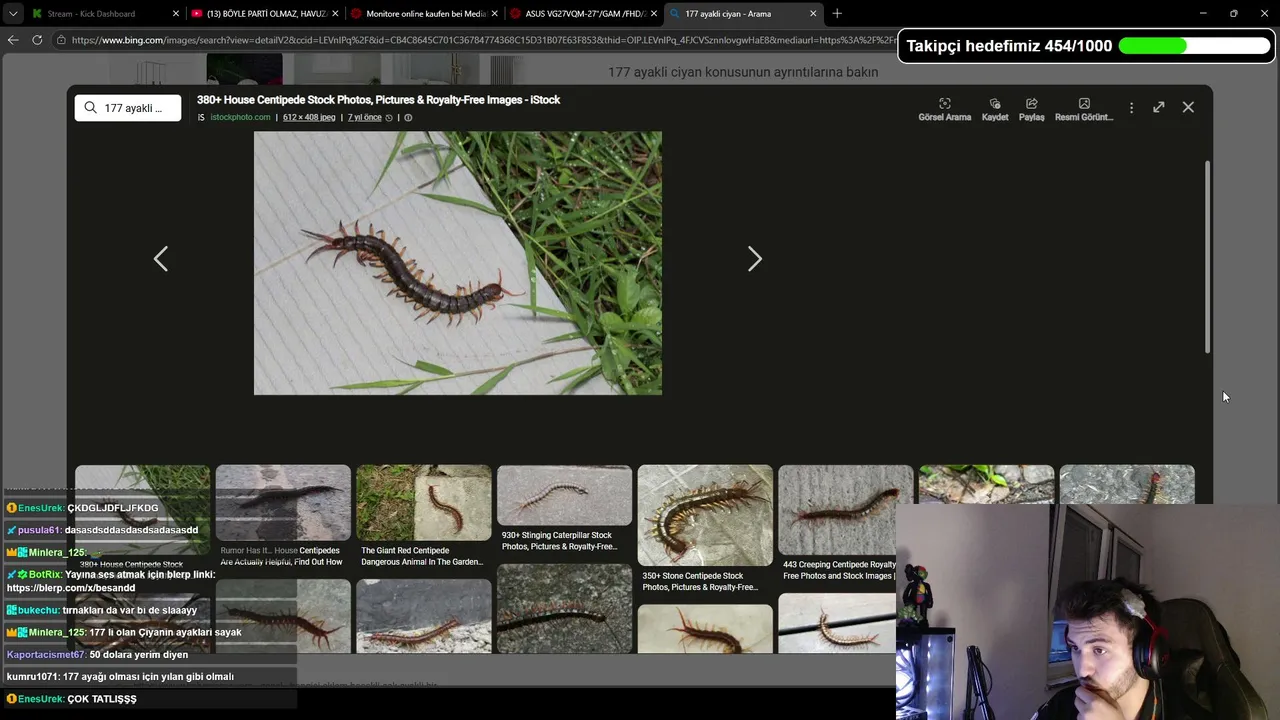1280x720 pixels.
Task: Click the image viewer vertical scrollbar
Action: pos(1207,256)
